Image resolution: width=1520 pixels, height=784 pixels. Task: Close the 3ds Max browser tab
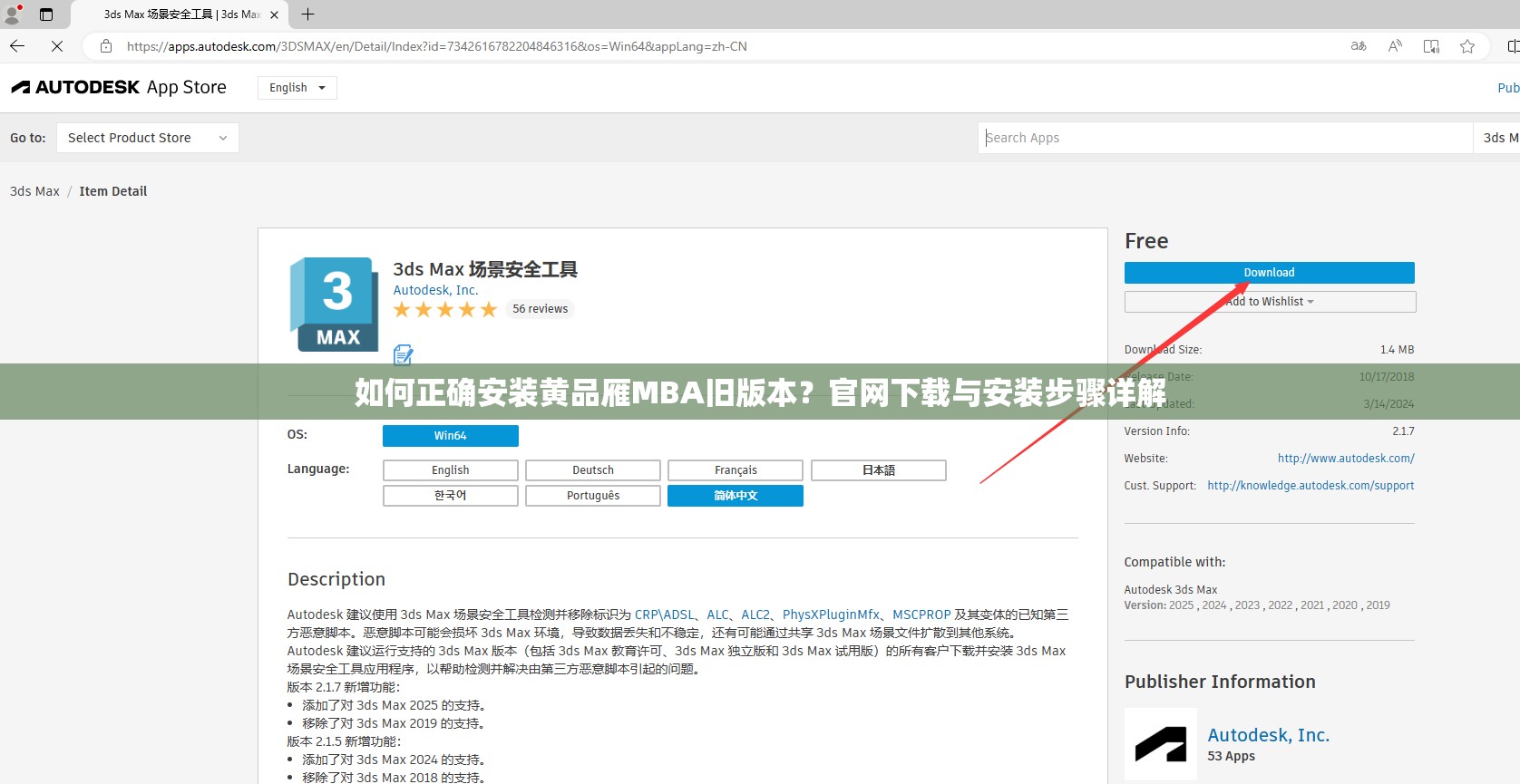pyautogui.click(x=274, y=15)
